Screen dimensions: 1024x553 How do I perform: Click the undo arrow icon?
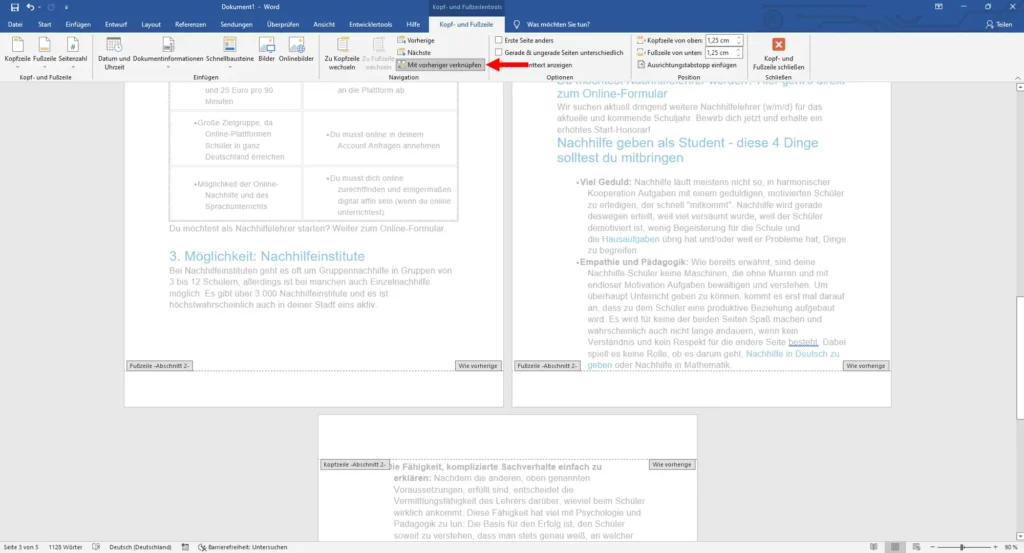[x=30, y=7]
